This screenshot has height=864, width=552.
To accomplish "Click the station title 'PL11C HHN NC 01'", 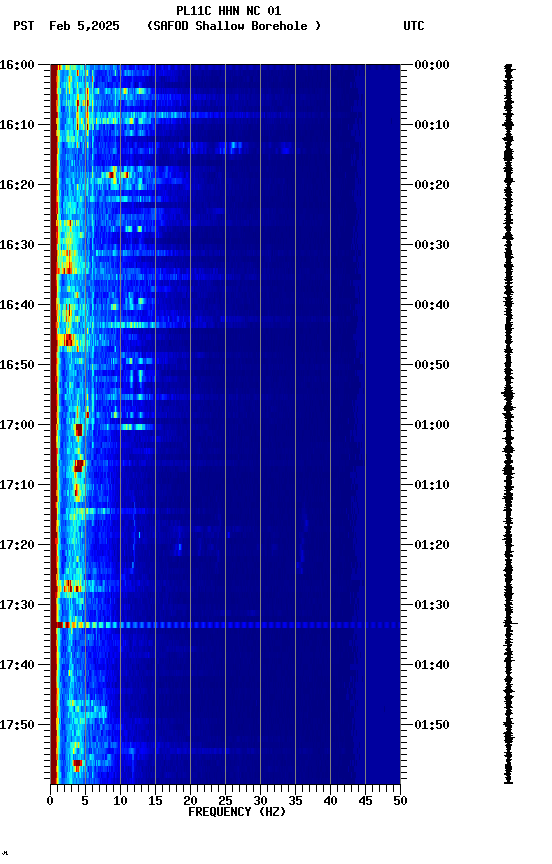I will coord(229,10).
